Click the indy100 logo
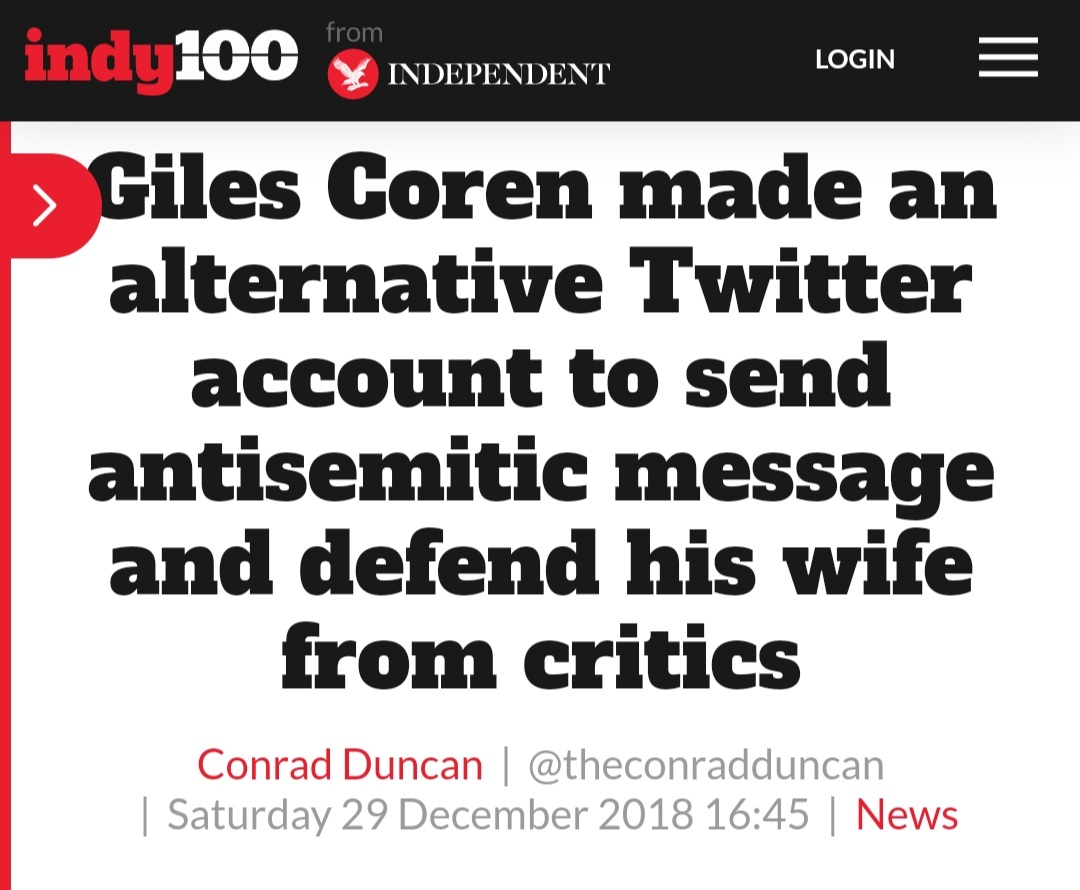The width and height of the screenshot is (1080, 890). pyautogui.click(x=161, y=59)
